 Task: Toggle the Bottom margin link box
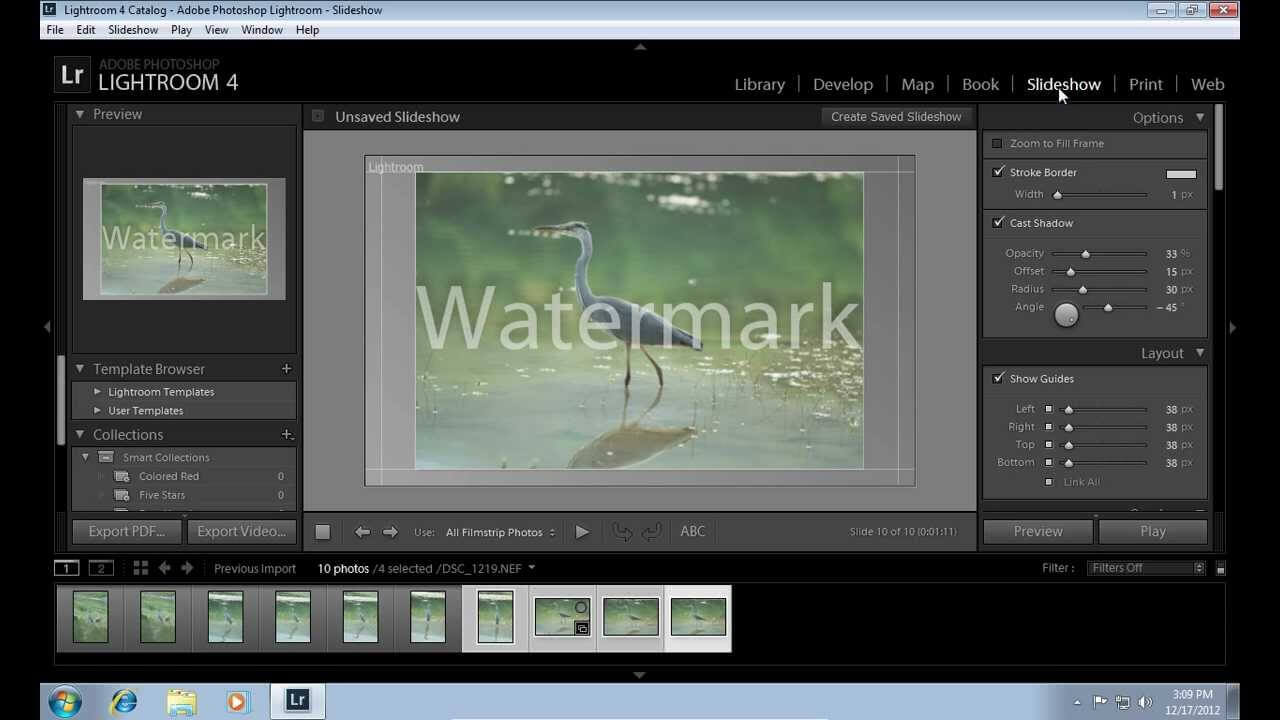[x=1048, y=463]
